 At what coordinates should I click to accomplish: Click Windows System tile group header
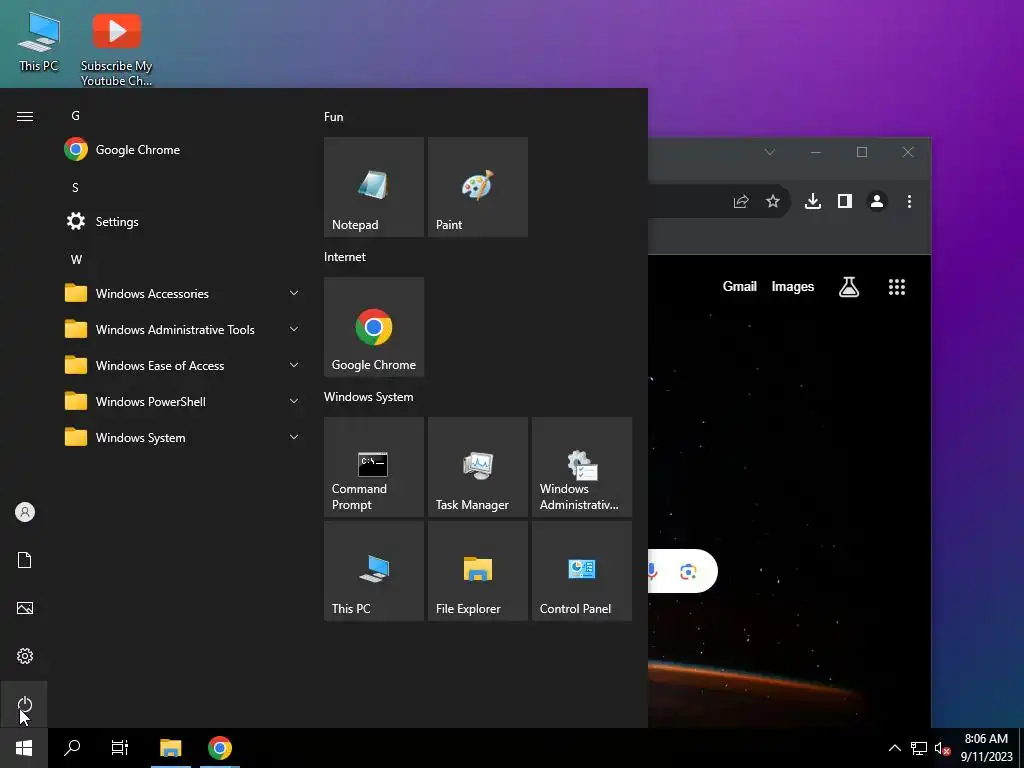pyautogui.click(x=368, y=397)
